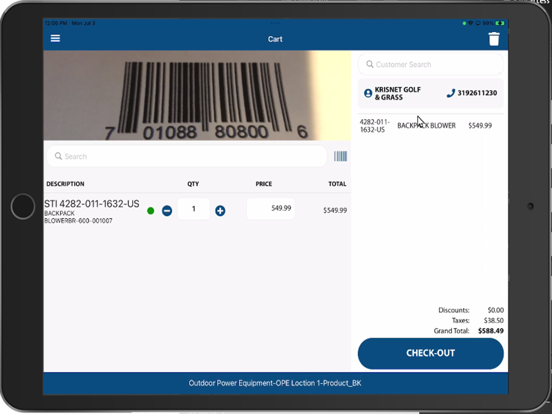Tap the Grand Total $588.49 amount
Image resolution: width=552 pixels, height=414 pixels.
tap(491, 331)
